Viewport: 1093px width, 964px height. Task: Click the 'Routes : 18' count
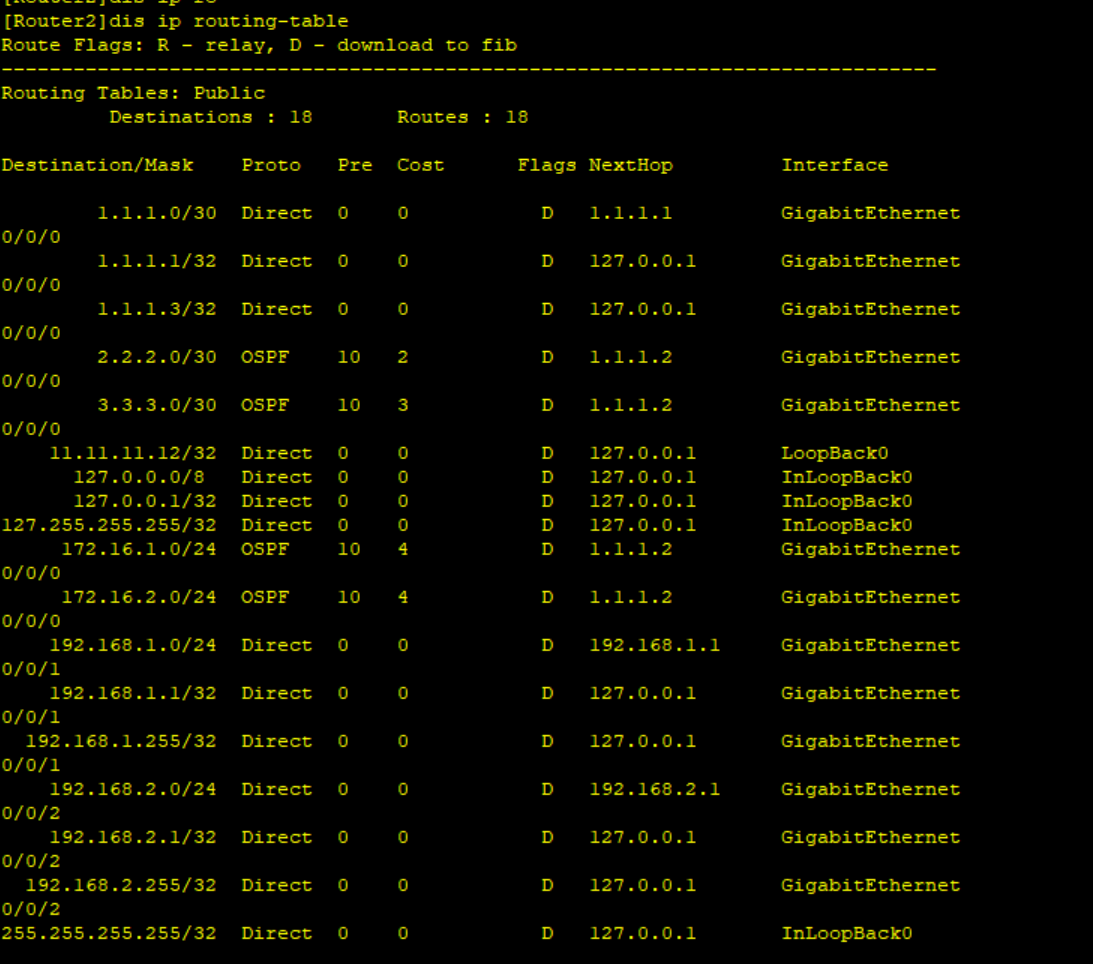coord(462,117)
